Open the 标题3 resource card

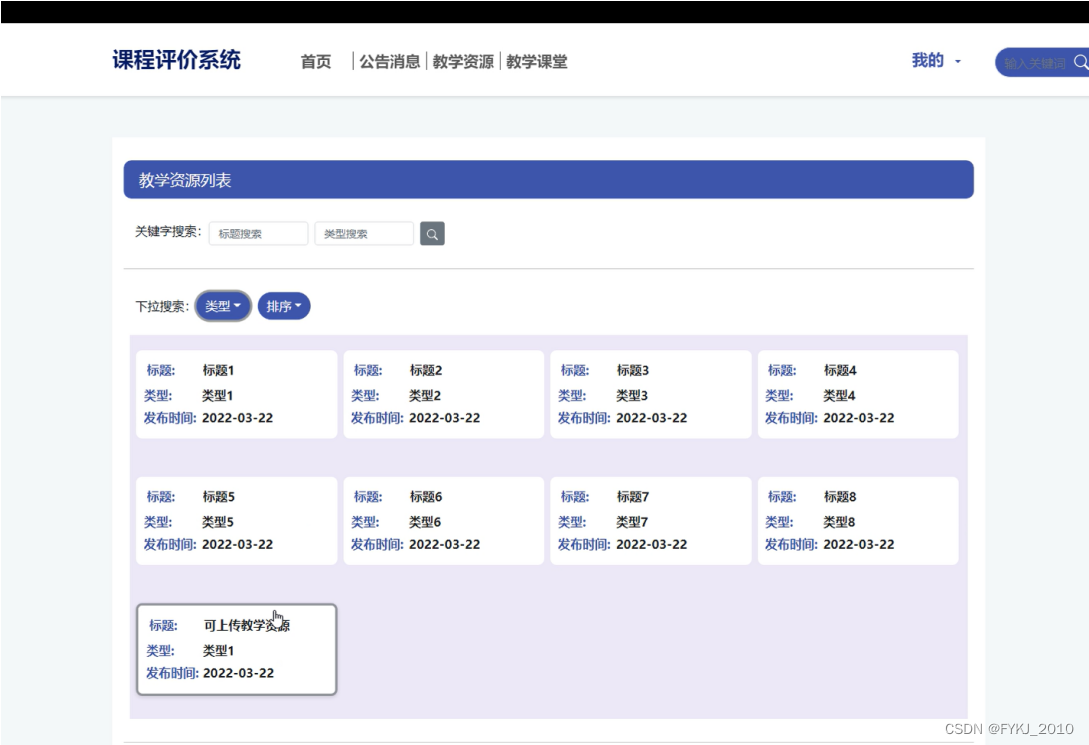[x=651, y=394]
